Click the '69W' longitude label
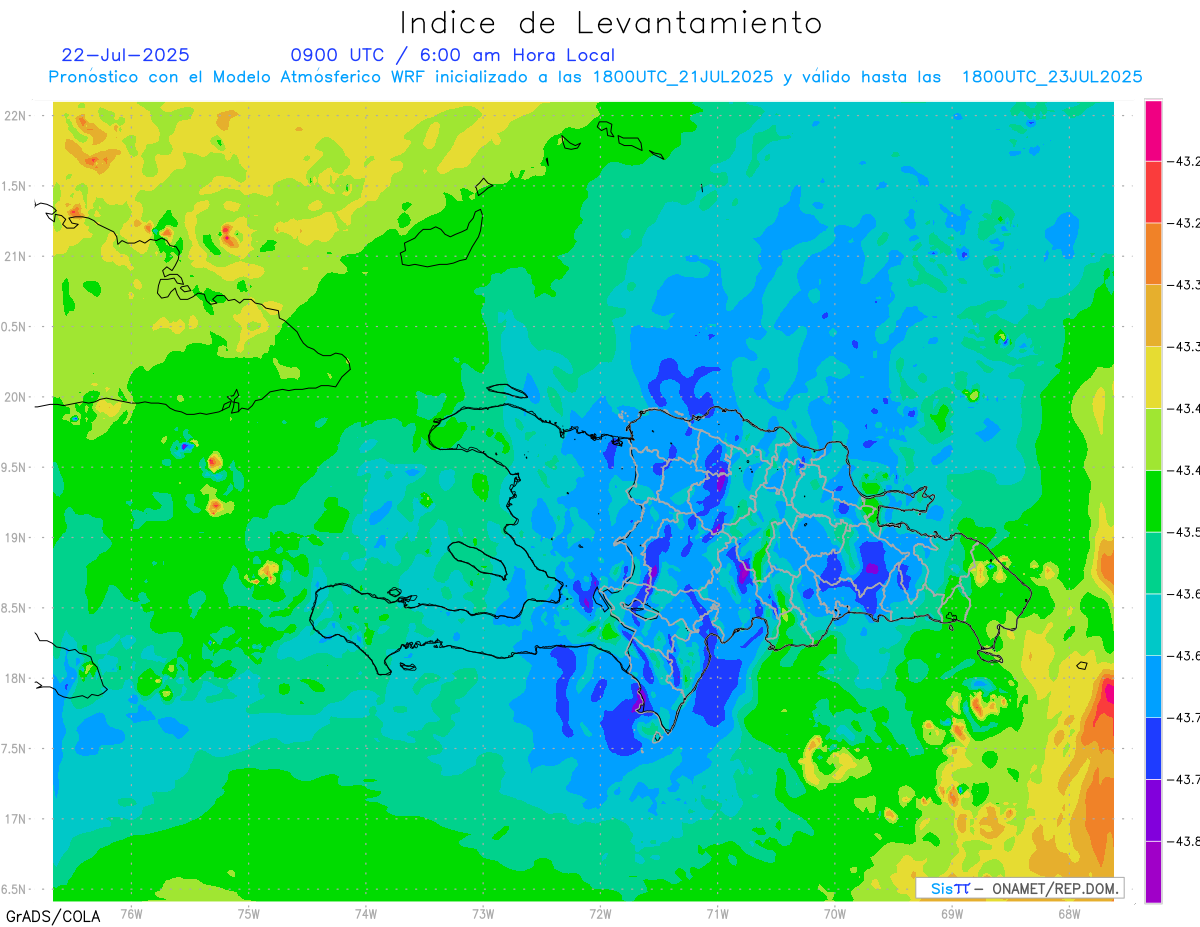Screen dimensions: 1200x927 pyautogui.click(x=952, y=913)
